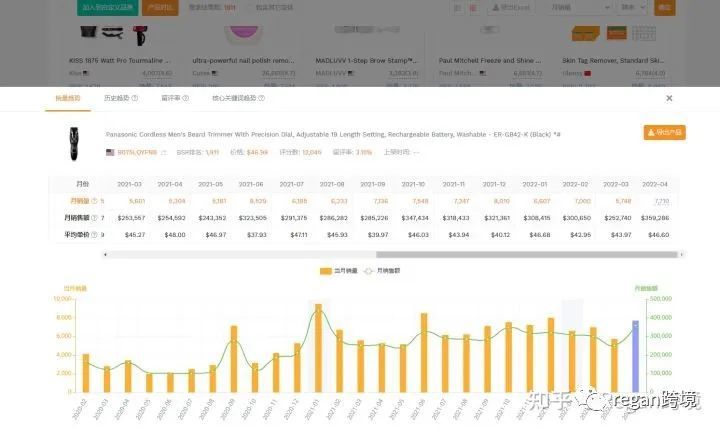The width and height of the screenshot is (720, 433).
Task: Click the help icon beside 核心关键词趋势
Action: [262, 98]
